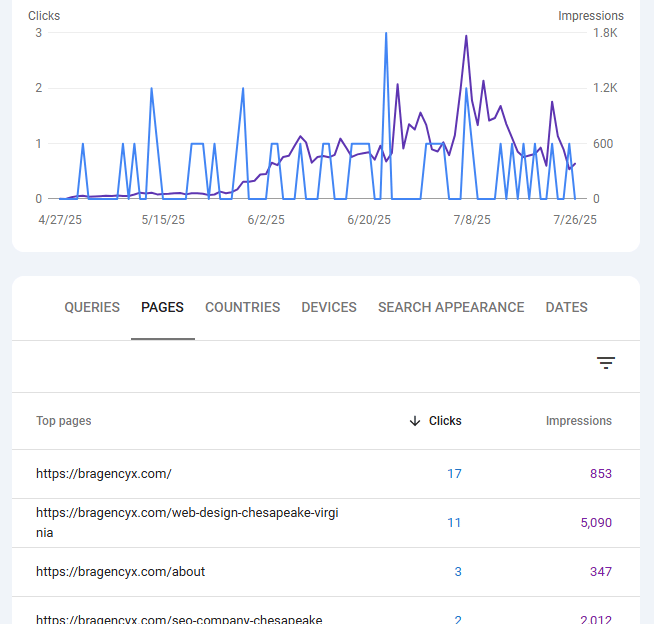Sort table by Impressions column header
The width and height of the screenshot is (654, 624).
[x=579, y=421]
